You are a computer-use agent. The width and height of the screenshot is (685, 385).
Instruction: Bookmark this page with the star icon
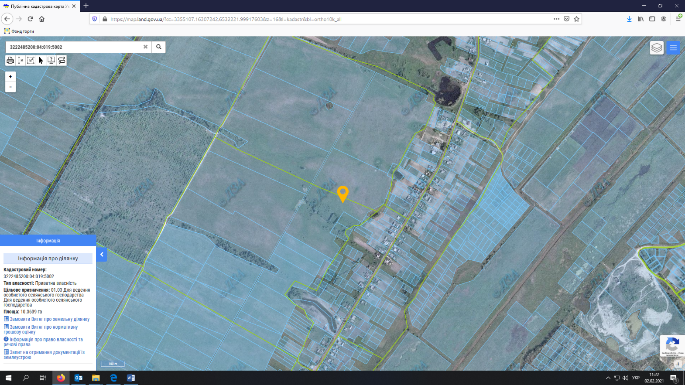tap(577, 19)
